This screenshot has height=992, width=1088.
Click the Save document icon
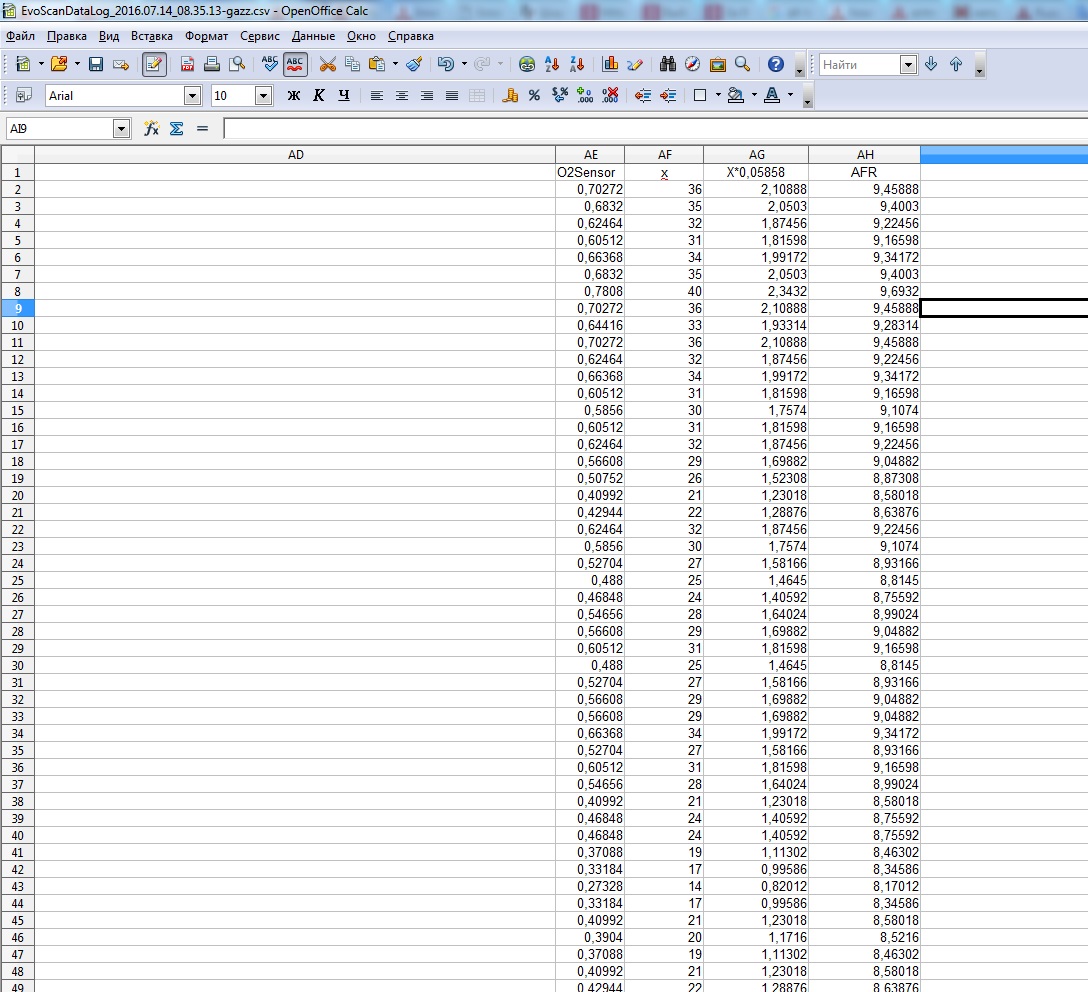[x=96, y=64]
